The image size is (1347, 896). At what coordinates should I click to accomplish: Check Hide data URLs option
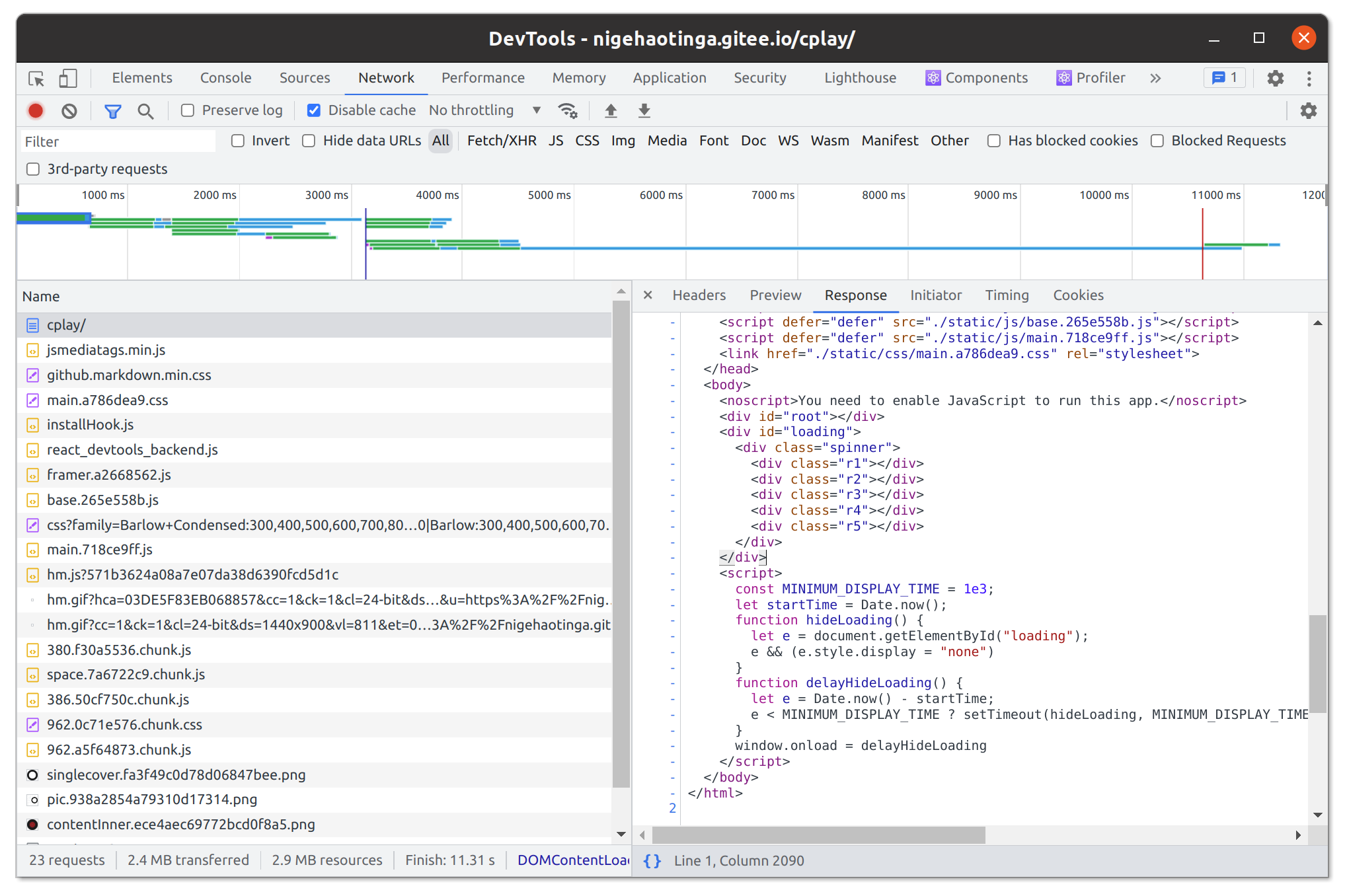tap(309, 141)
